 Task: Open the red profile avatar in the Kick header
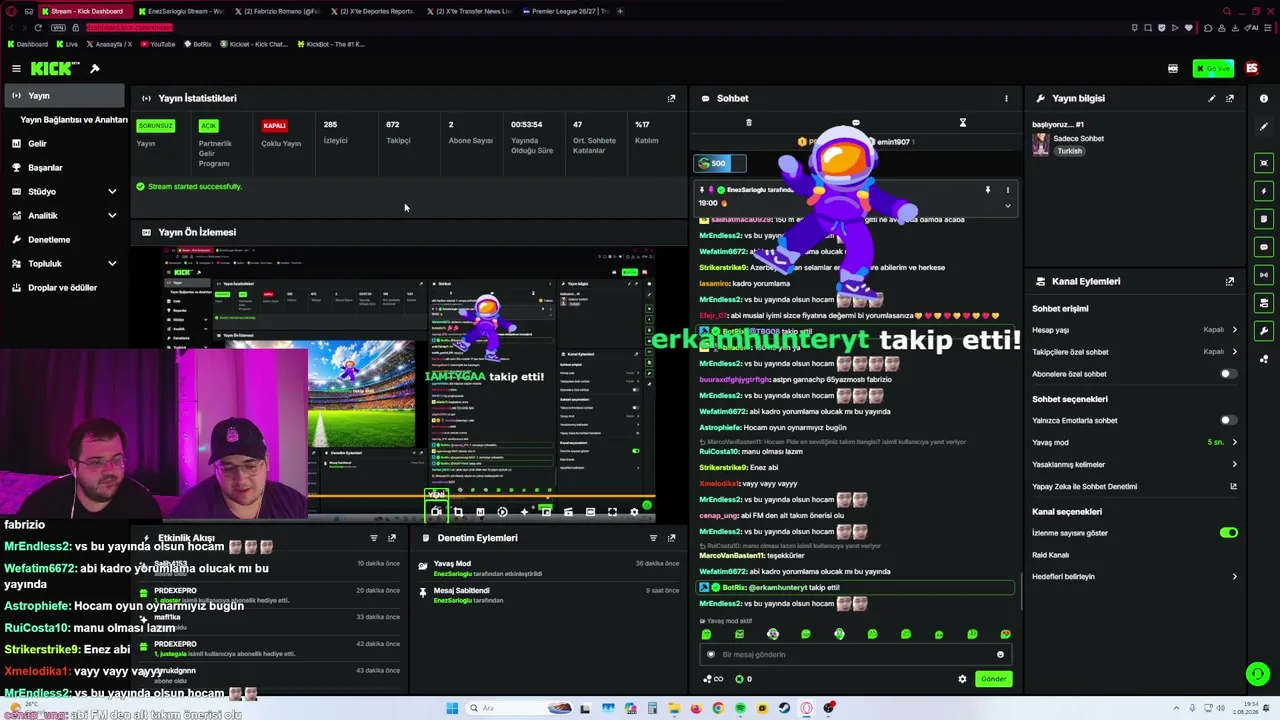click(1252, 68)
